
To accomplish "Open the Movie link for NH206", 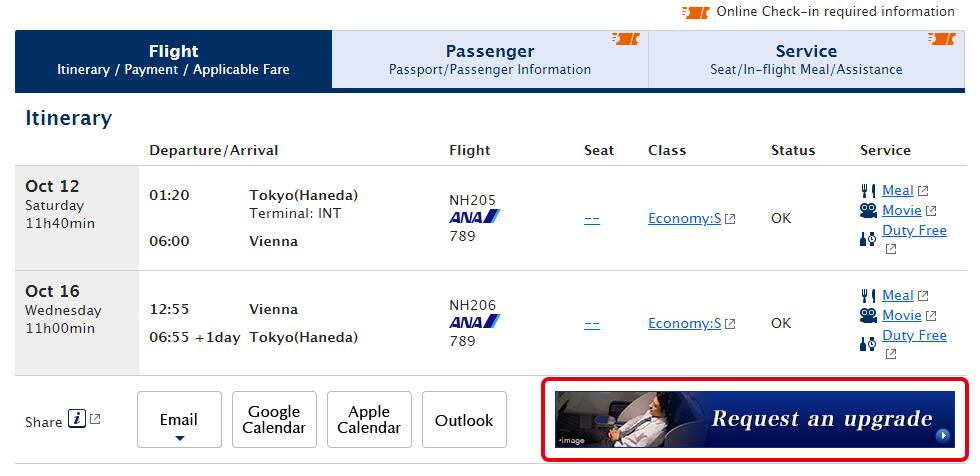I will (x=901, y=316).
